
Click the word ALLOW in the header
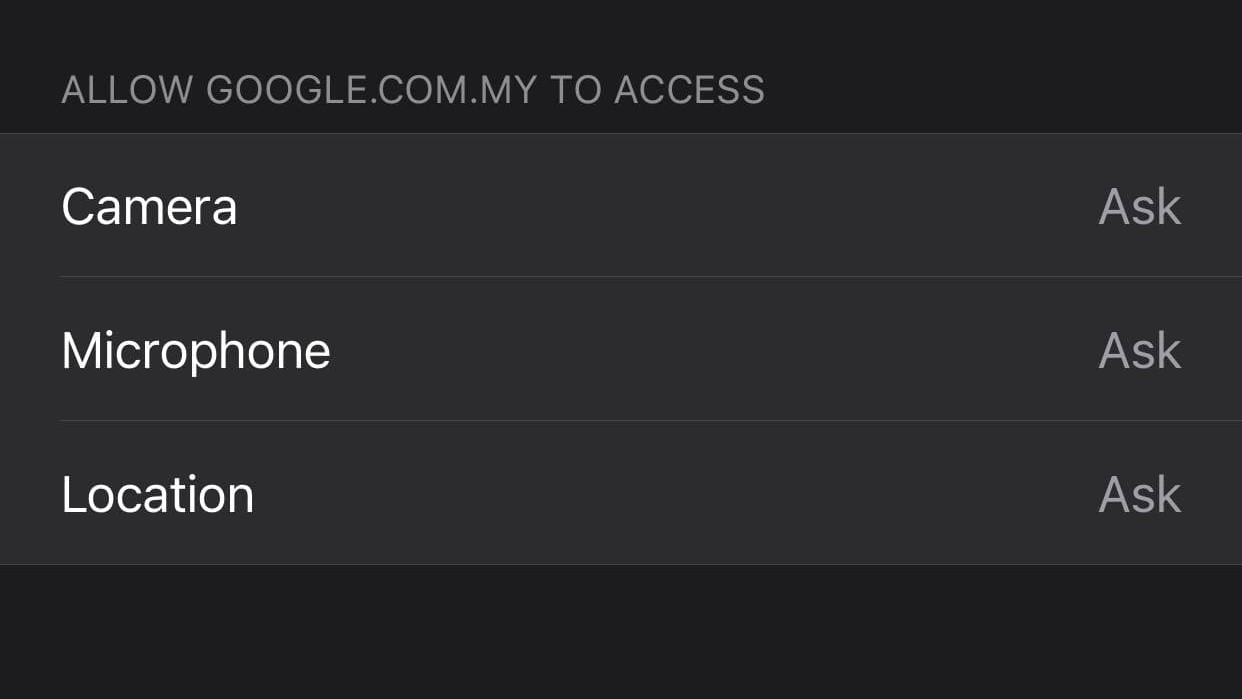click(x=126, y=90)
